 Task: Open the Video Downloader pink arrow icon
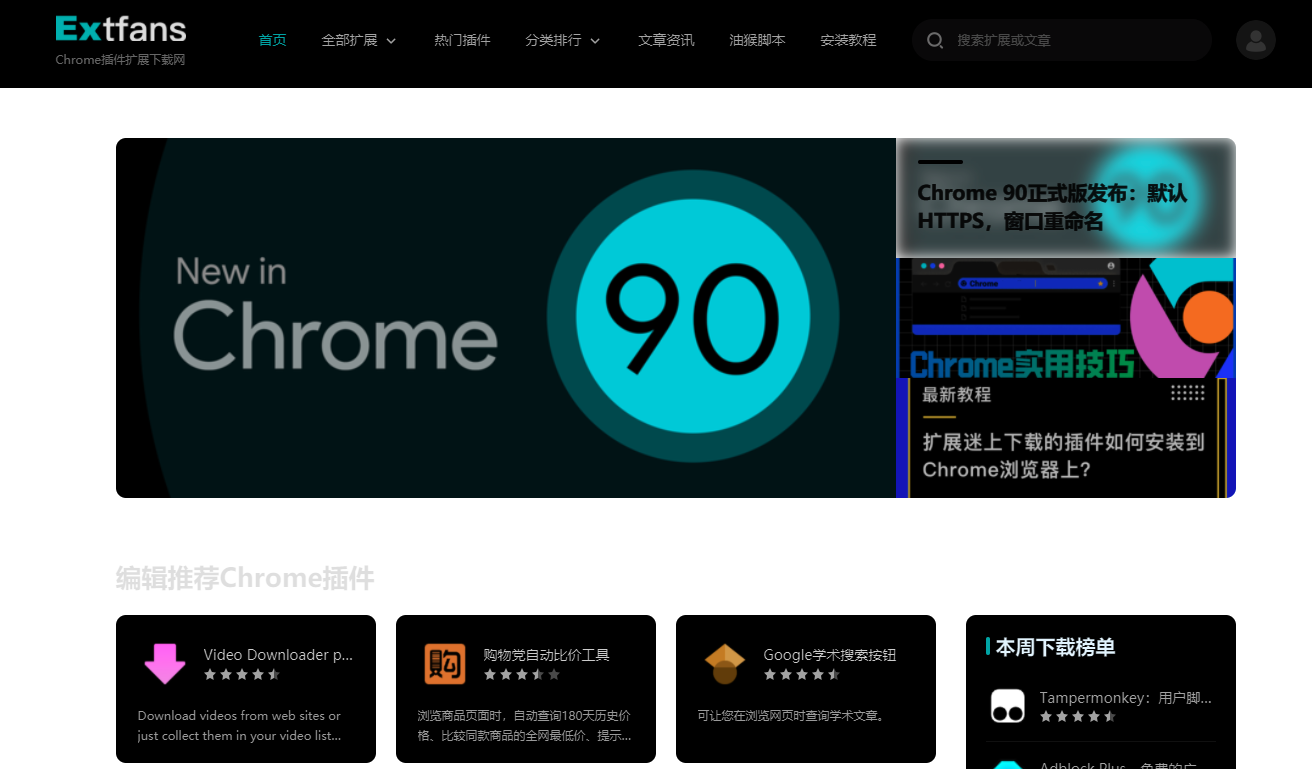[165, 663]
